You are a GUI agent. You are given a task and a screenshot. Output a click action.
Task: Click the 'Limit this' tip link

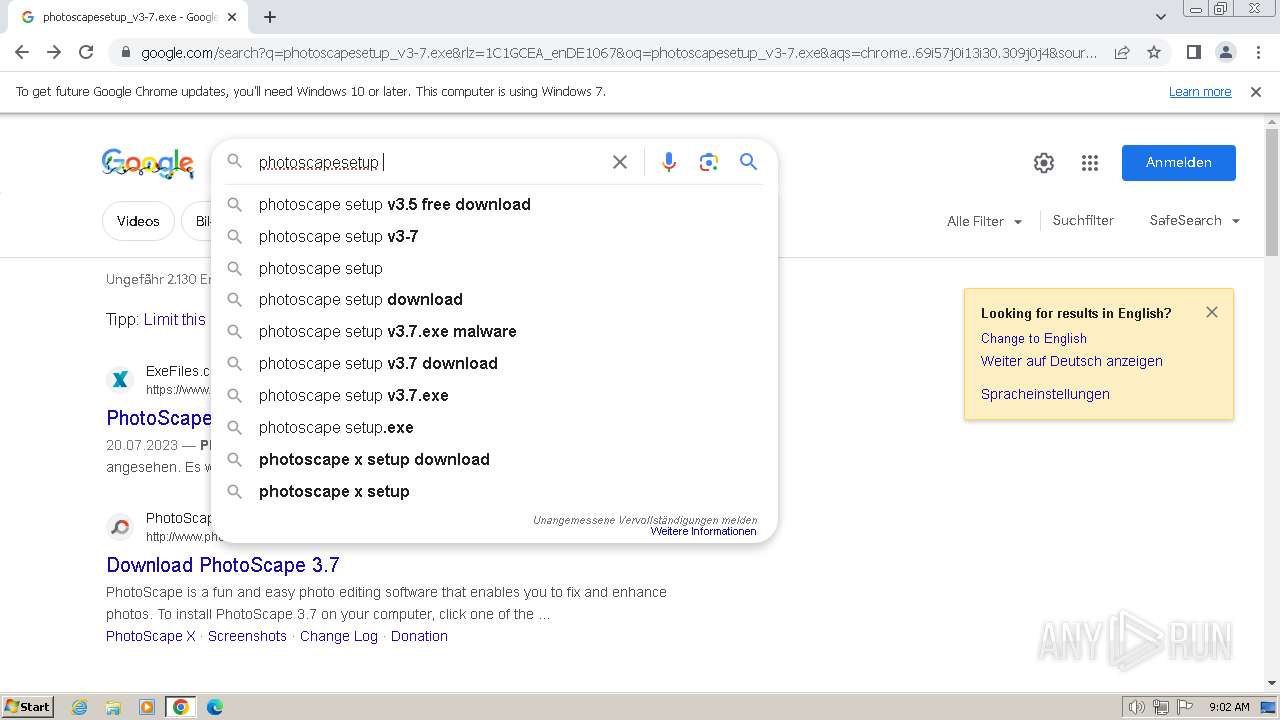175,319
